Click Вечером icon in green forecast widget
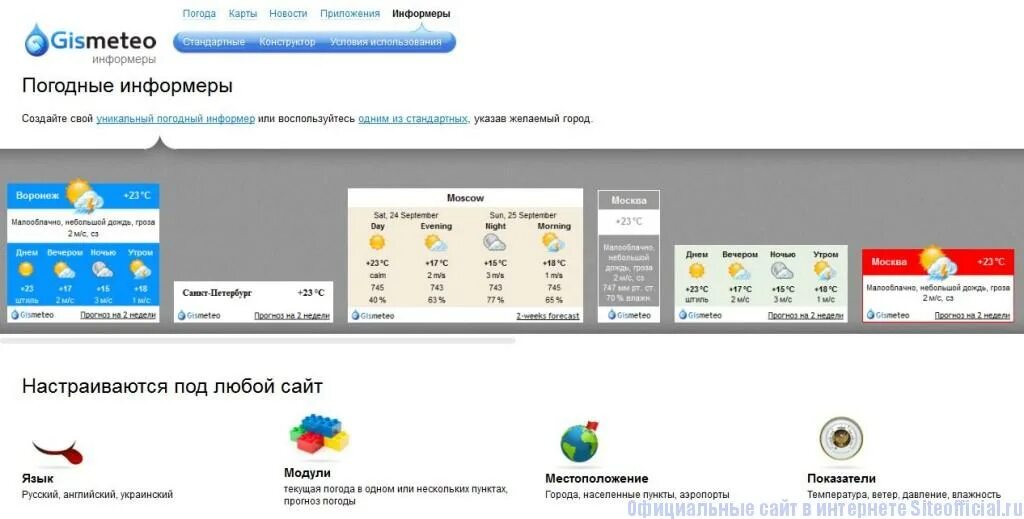Image resolution: width=1024 pixels, height=519 pixels. click(x=739, y=270)
